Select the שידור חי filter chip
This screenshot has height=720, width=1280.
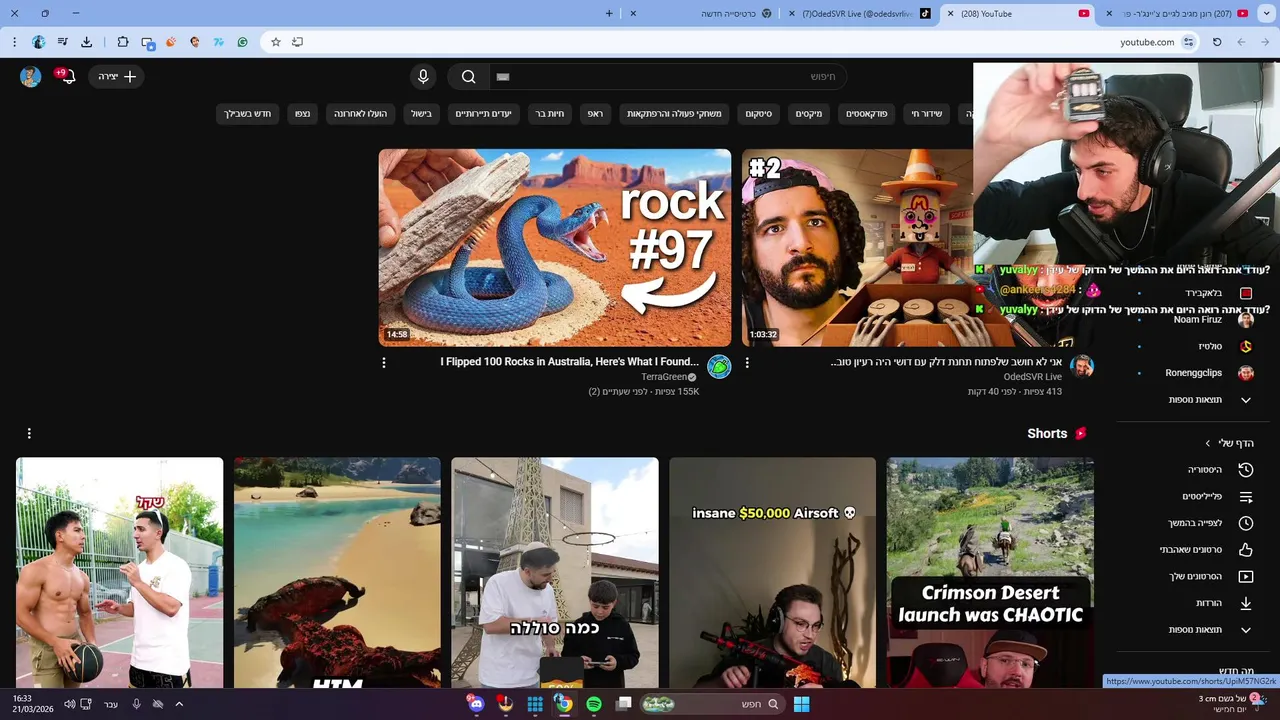pyautogui.click(x=927, y=114)
